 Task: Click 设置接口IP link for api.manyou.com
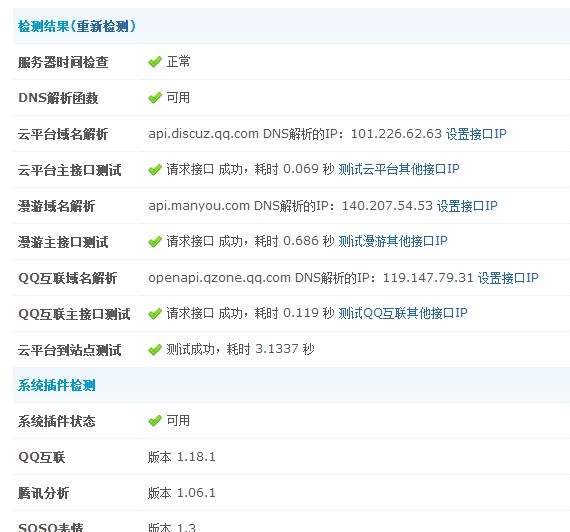pos(467,206)
